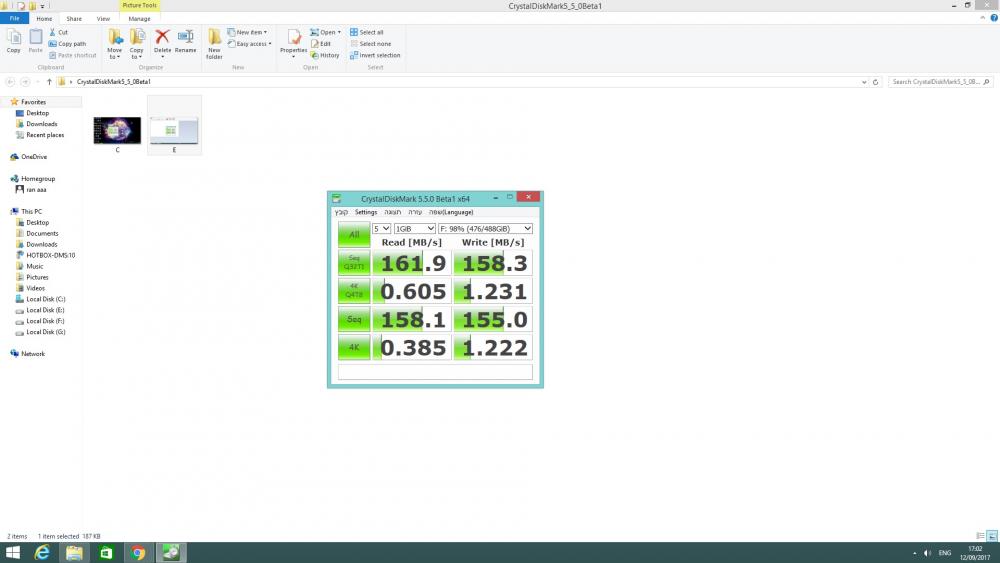The height and width of the screenshot is (563, 1000).
Task: Create a New folder from the ribbon
Action: tap(214, 44)
